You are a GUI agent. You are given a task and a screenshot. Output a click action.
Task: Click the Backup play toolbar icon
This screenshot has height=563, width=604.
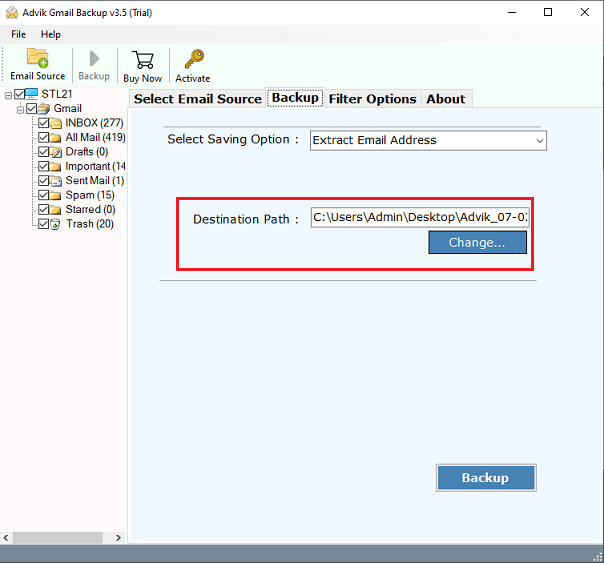94,59
